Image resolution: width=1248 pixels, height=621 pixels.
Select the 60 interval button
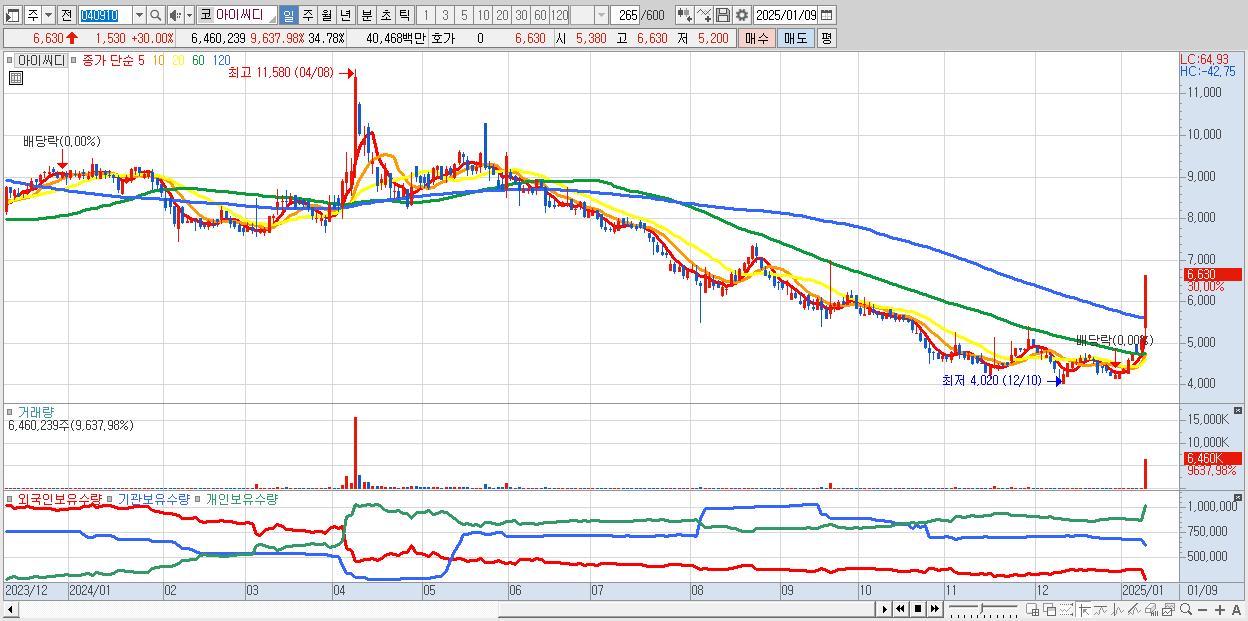click(540, 15)
